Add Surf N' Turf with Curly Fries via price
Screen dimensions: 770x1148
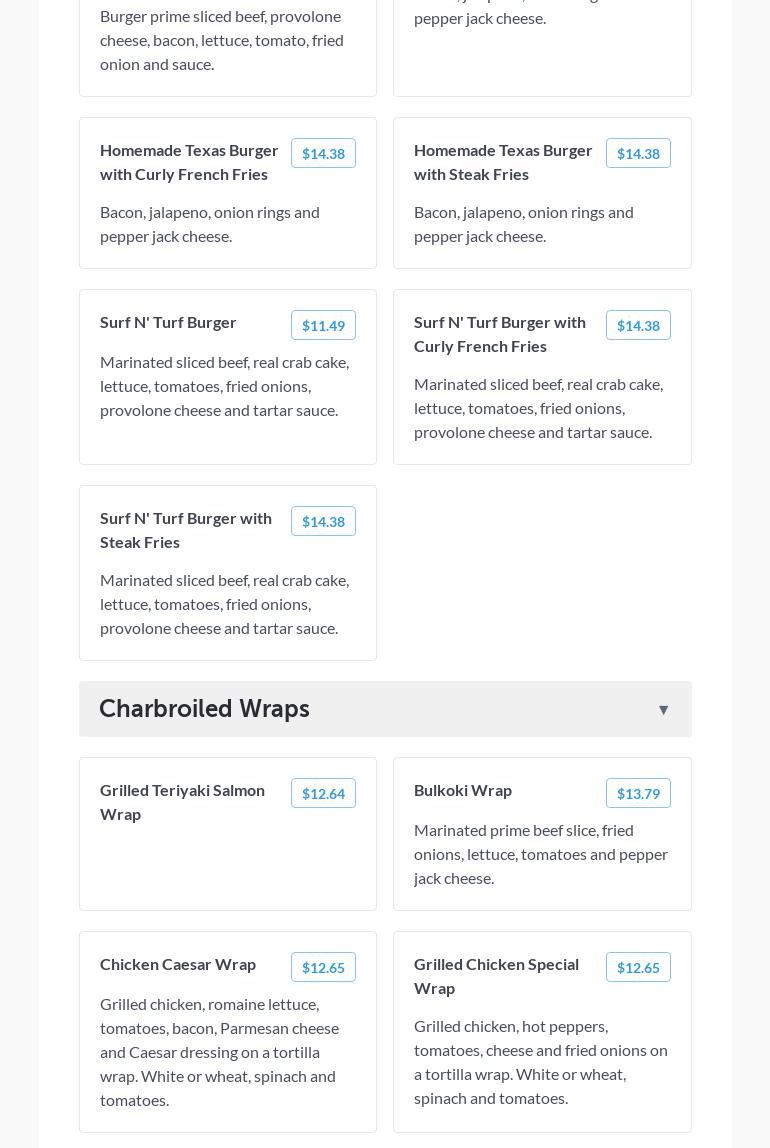click(x=638, y=325)
